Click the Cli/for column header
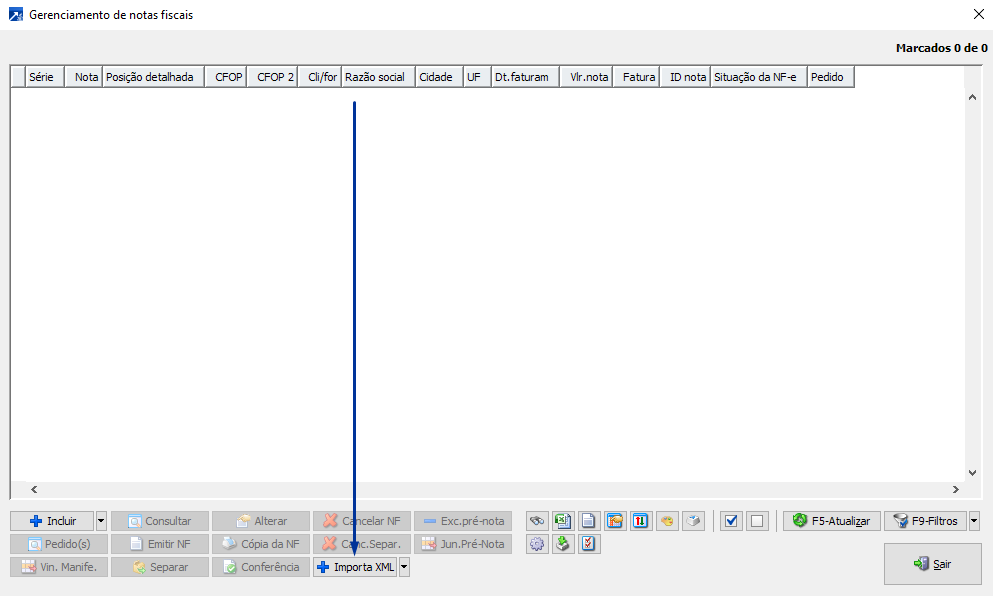 pyautogui.click(x=320, y=77)
